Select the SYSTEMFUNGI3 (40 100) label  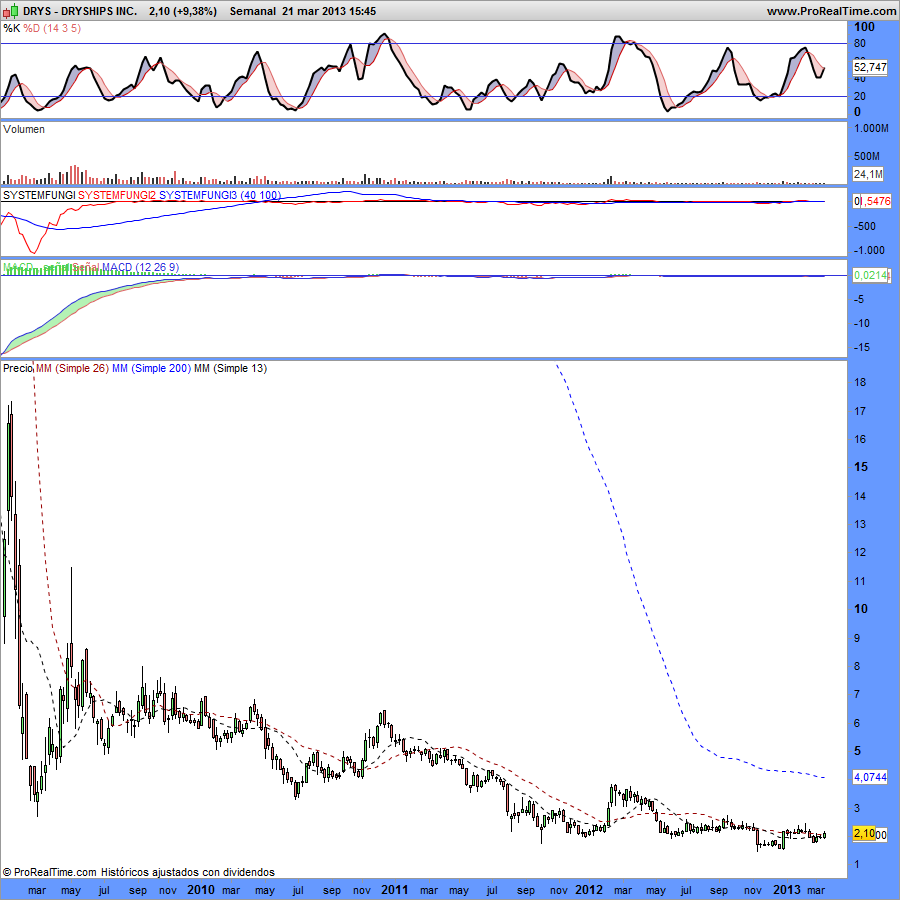[220, 195]
